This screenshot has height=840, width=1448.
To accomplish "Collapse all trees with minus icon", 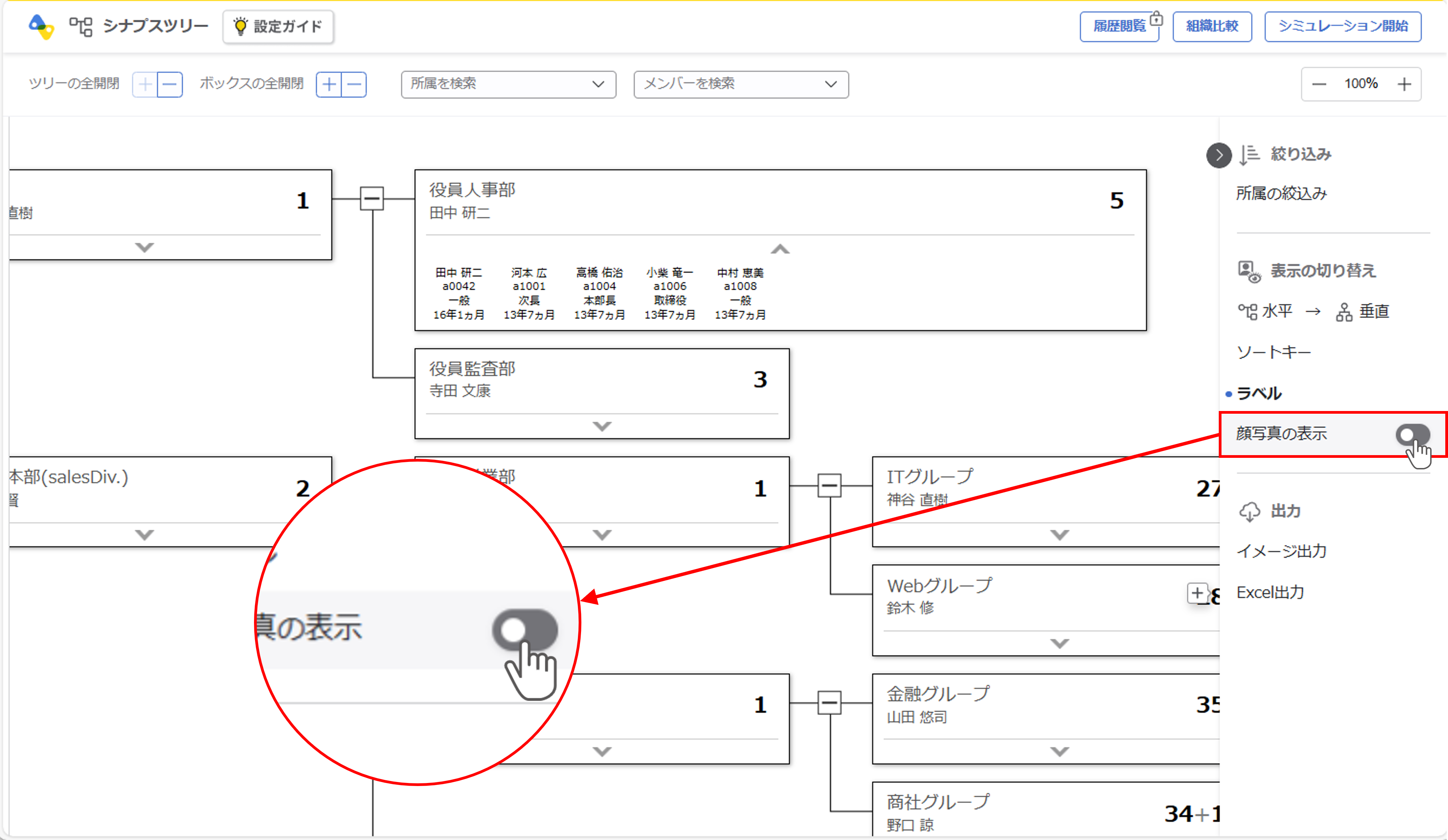I will pyautogui.click(x=170, y=85).
